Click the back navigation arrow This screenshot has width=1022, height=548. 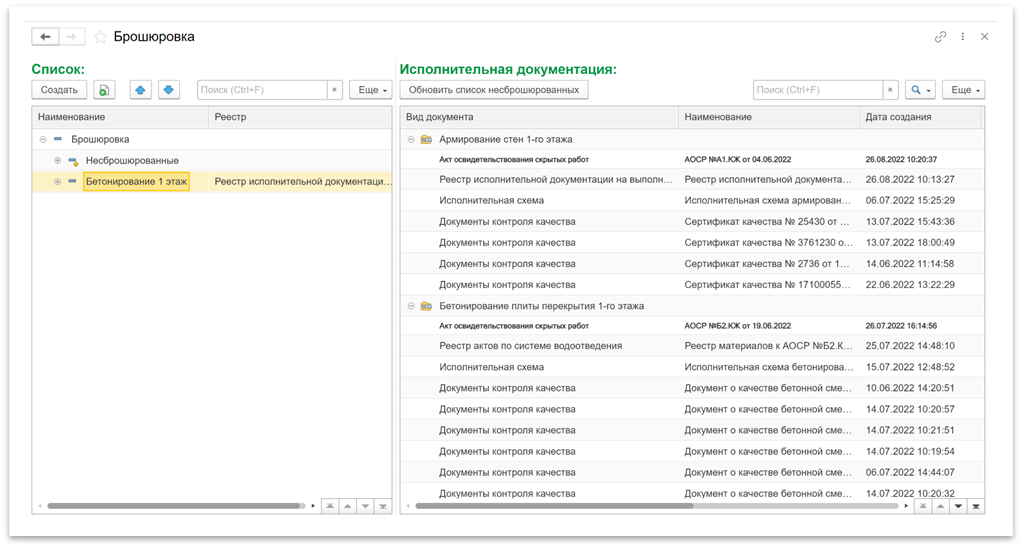pyautogui.click(x=45, y=37)
